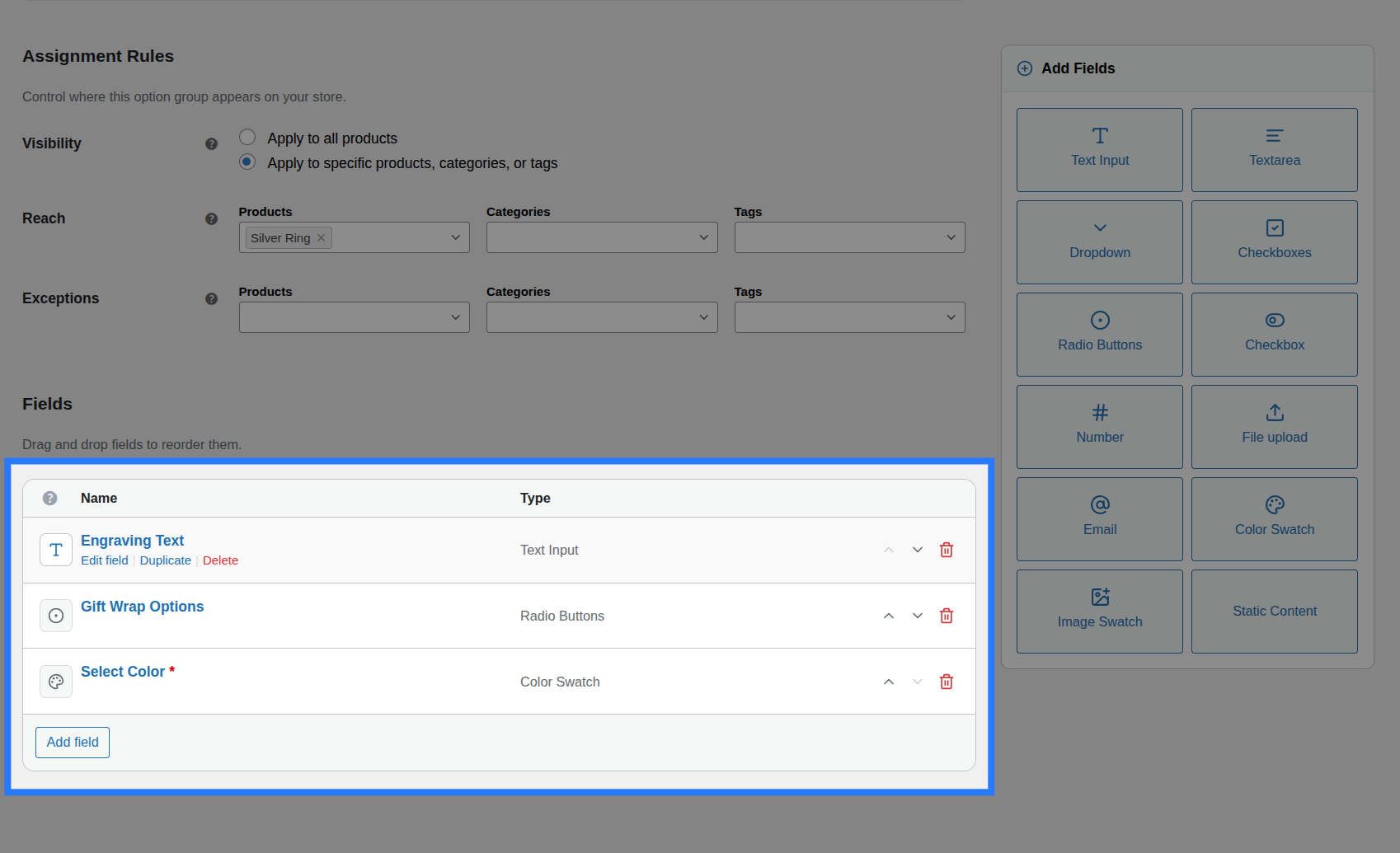Add an Image Swatch field

[1099, 612]
